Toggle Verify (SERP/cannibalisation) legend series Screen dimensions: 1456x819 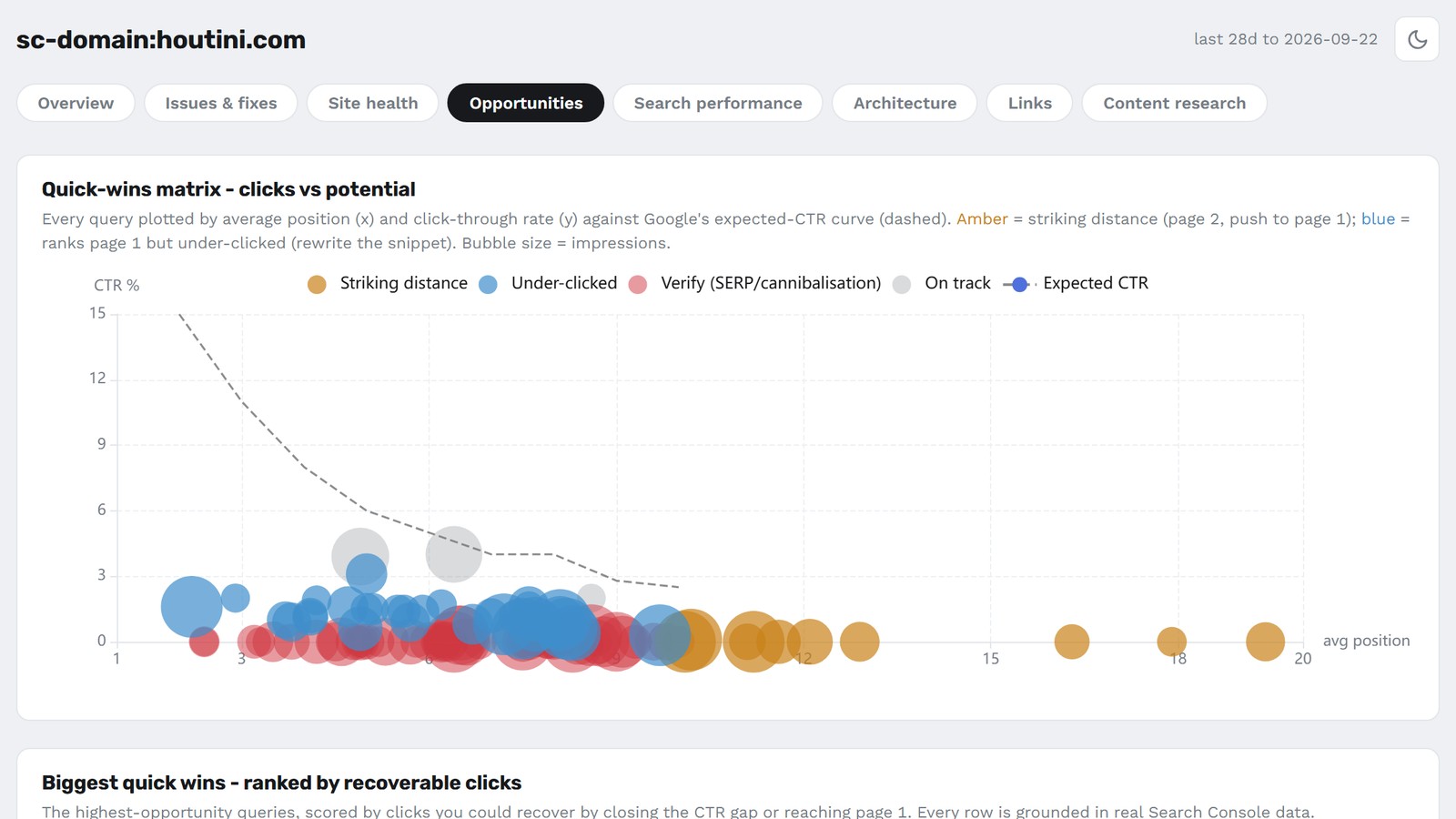pyautogui.click(x=754, y=284)
